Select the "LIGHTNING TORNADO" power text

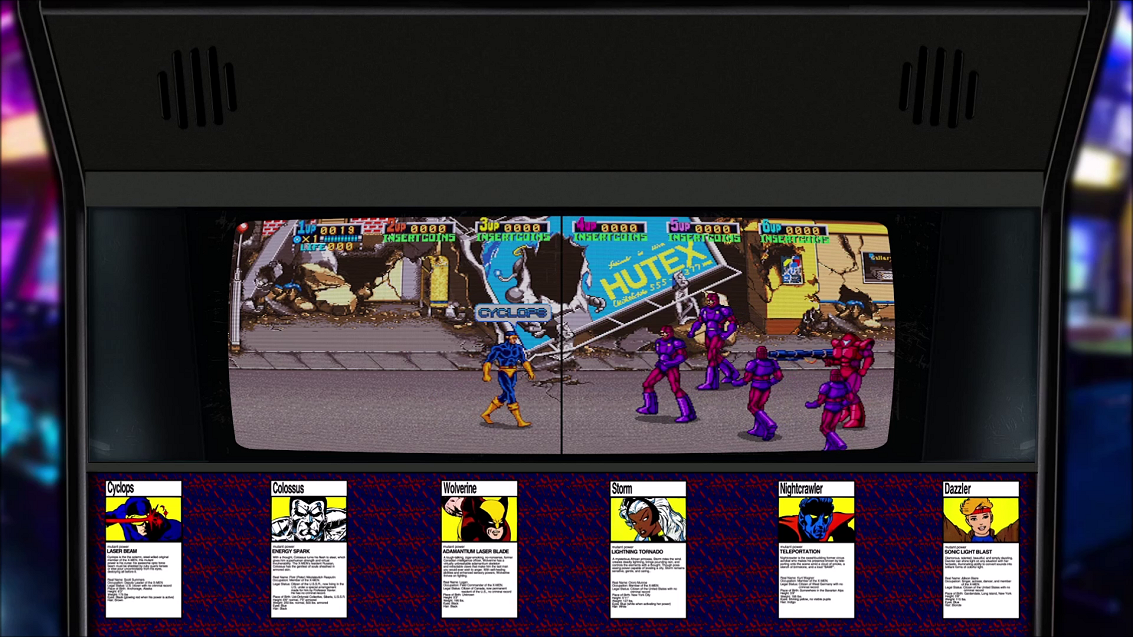click(x=637, y=552)
